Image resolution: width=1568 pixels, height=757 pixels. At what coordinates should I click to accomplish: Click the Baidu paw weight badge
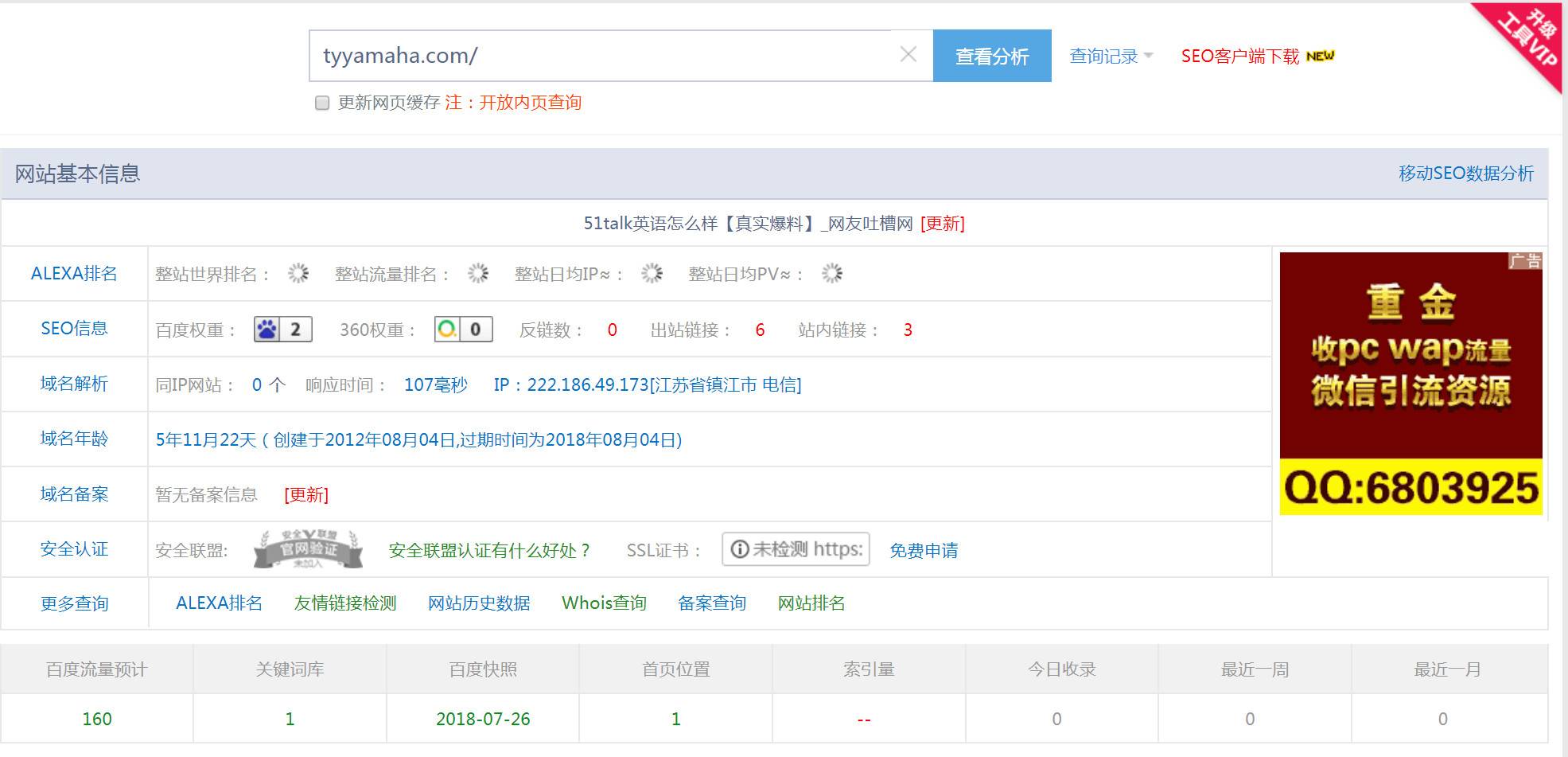click(x=282, y=330)
